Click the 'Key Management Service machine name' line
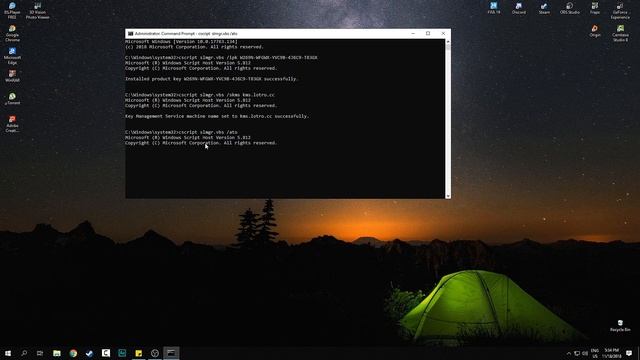Image resolution: width=640 pixels, height=360 pixels. coord(217,116)
